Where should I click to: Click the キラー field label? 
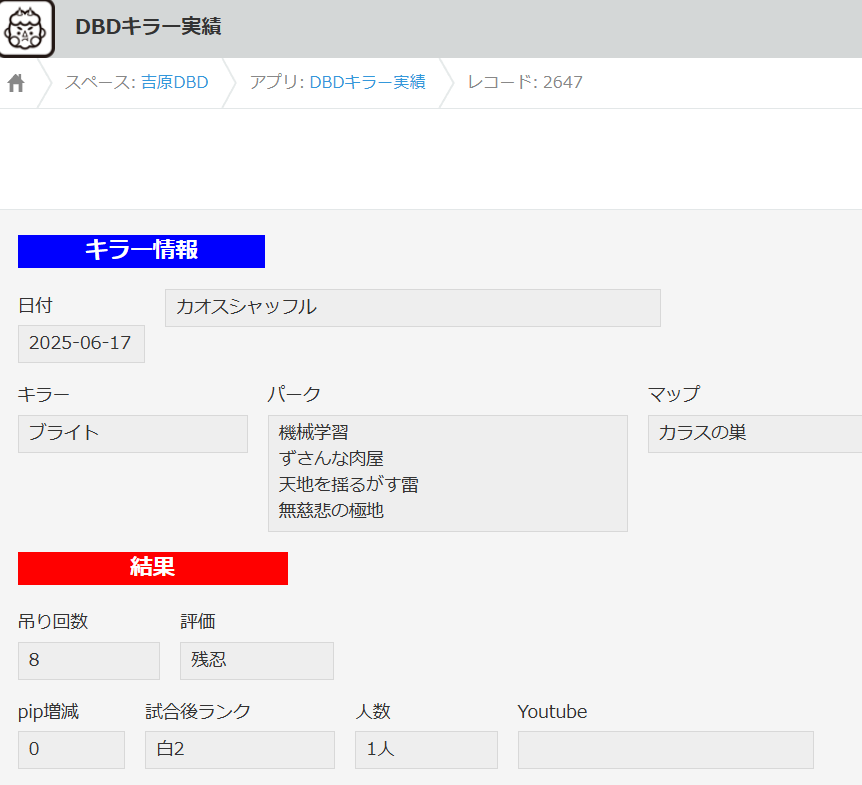click(x=44, y=394)
